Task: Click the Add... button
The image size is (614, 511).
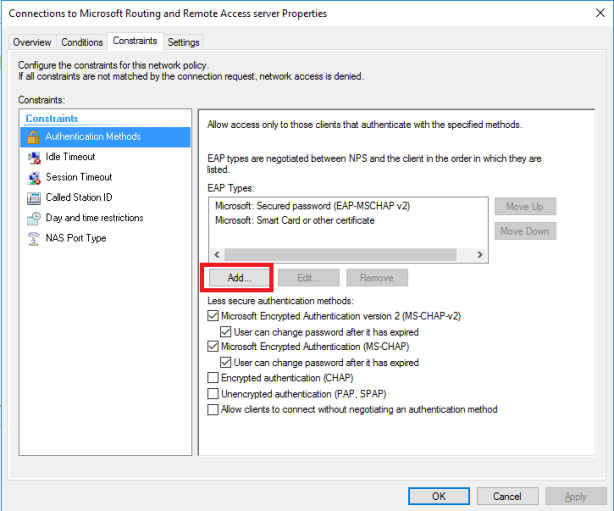Action: pyautogui.click(x=239, y=278)
